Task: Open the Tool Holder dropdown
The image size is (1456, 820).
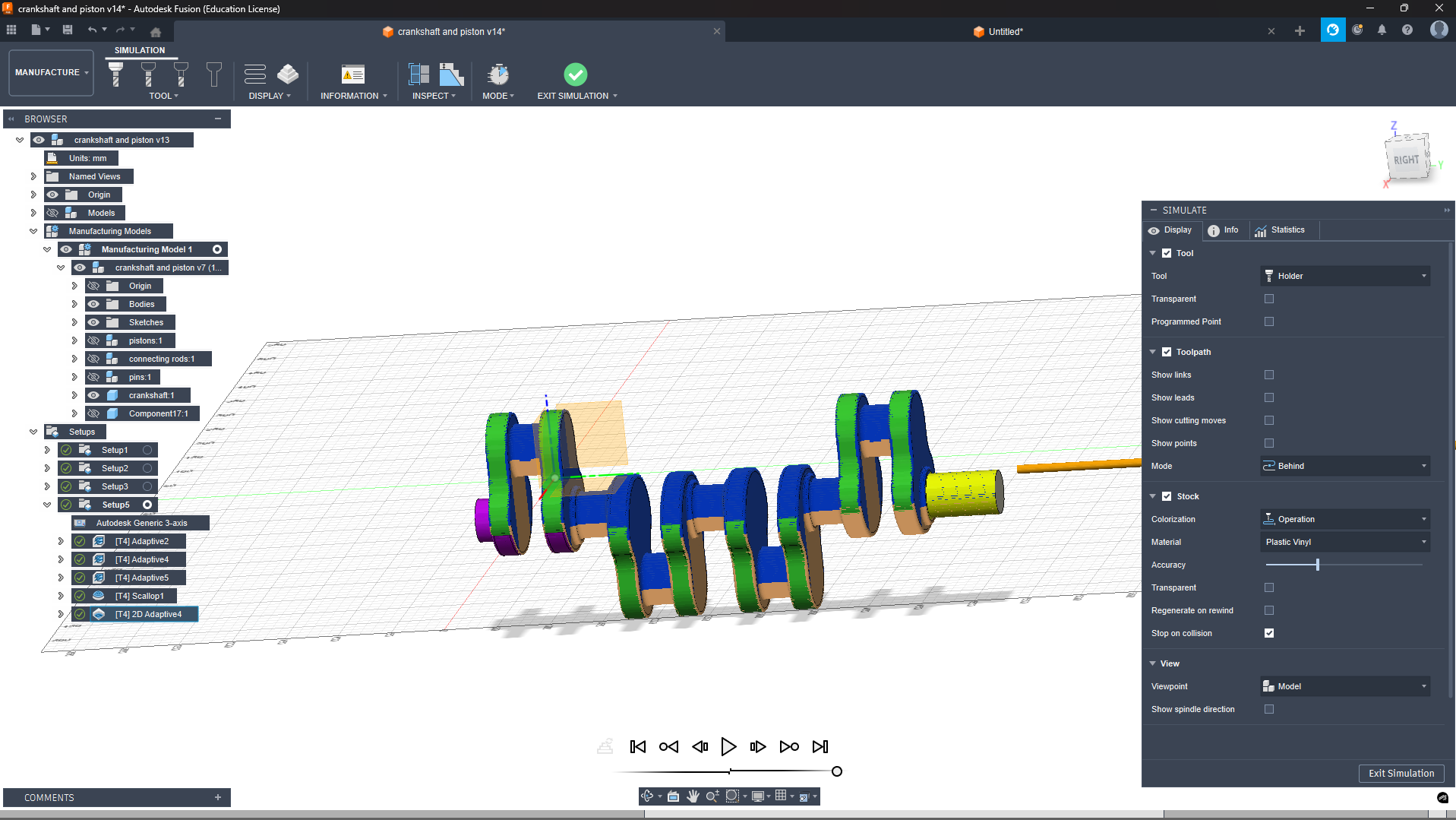Action: tap(1345, 276)
